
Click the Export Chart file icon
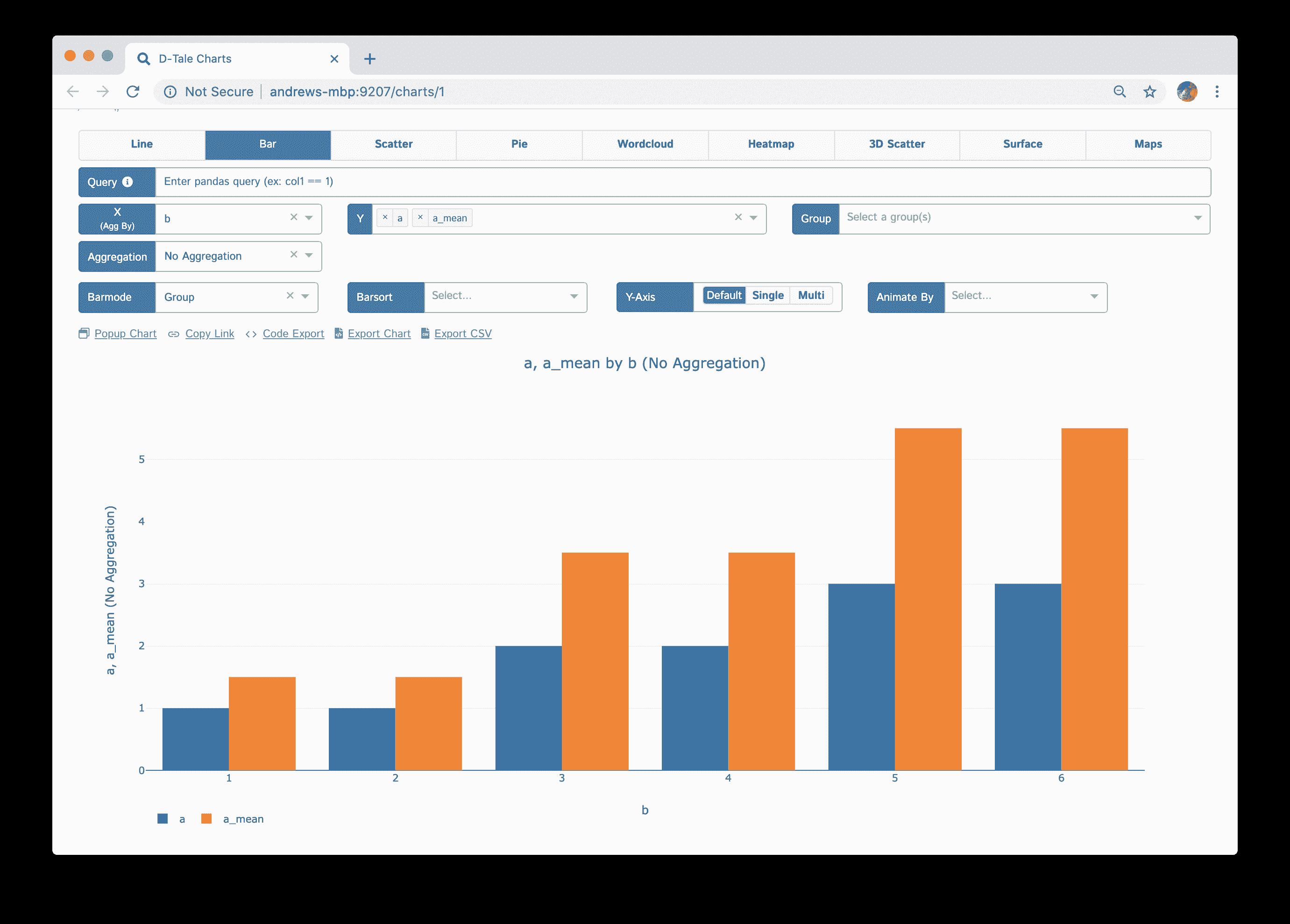(x=339, y=334)
